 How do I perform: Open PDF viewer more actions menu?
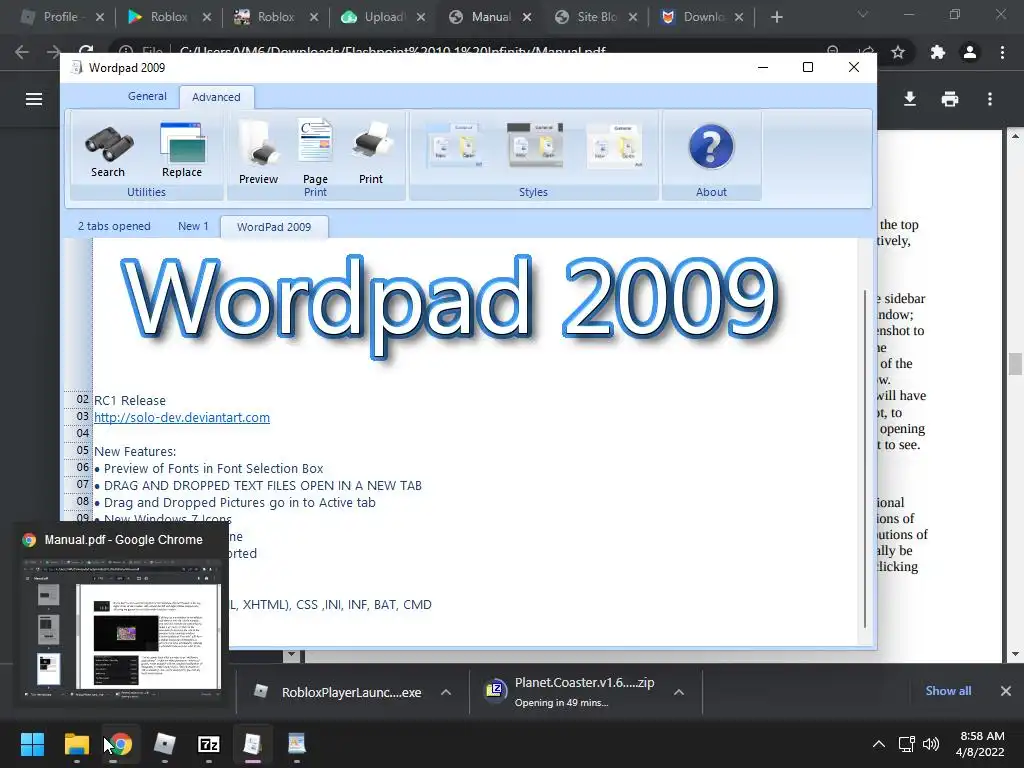click(x=990, y=99)
